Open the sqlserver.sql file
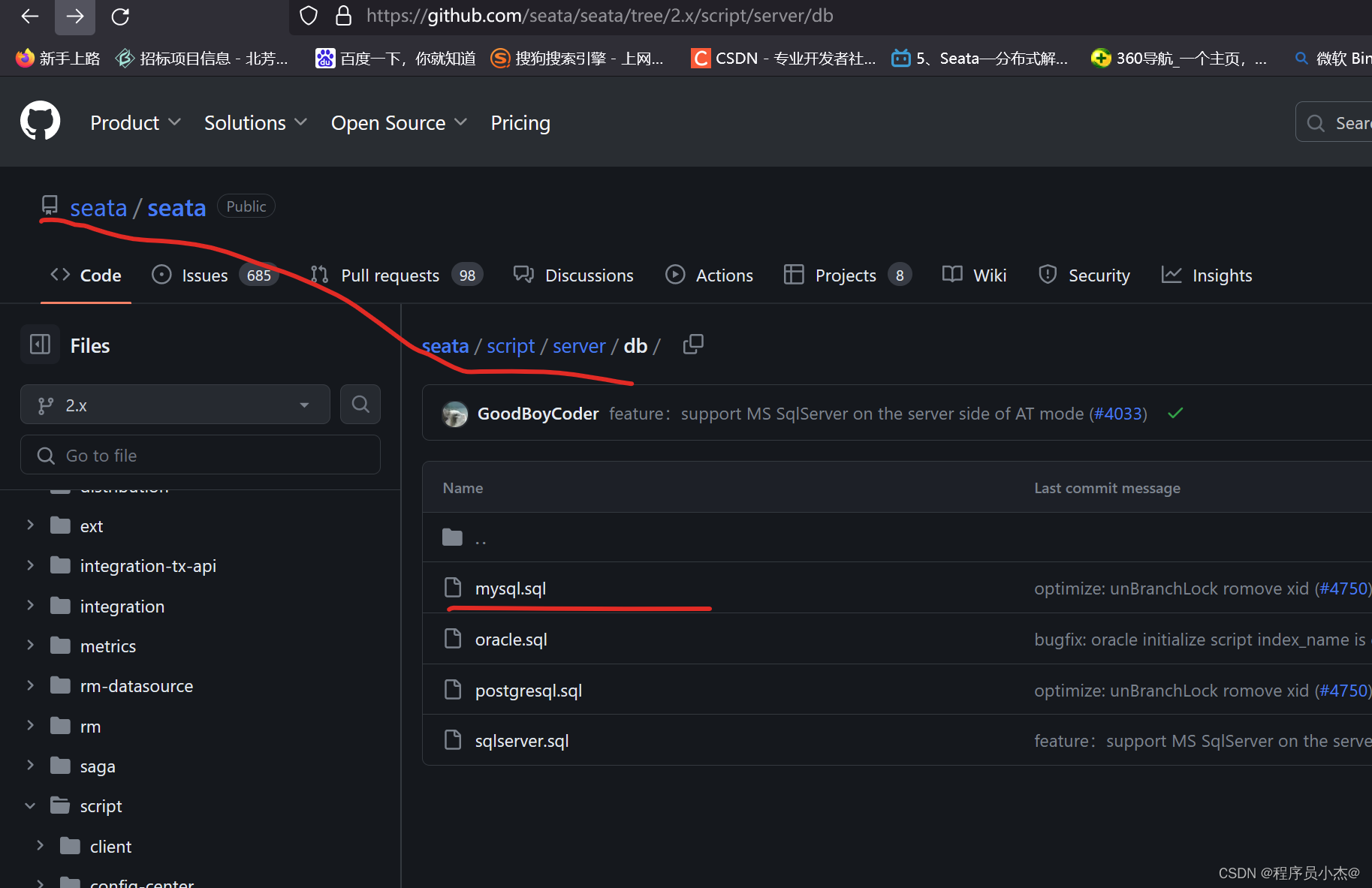Image resolution: width=1372 pixels, height=888 pixels. (x=522, y=741)
